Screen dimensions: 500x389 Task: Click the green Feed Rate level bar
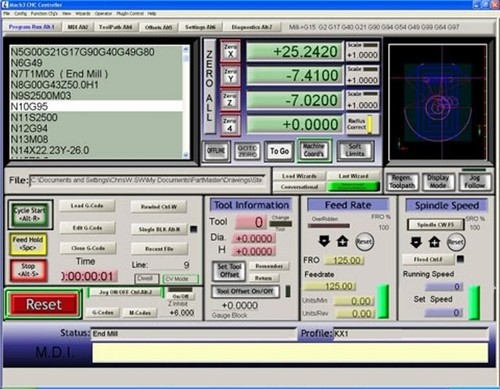pyautogui.click(x=383, y=301)
